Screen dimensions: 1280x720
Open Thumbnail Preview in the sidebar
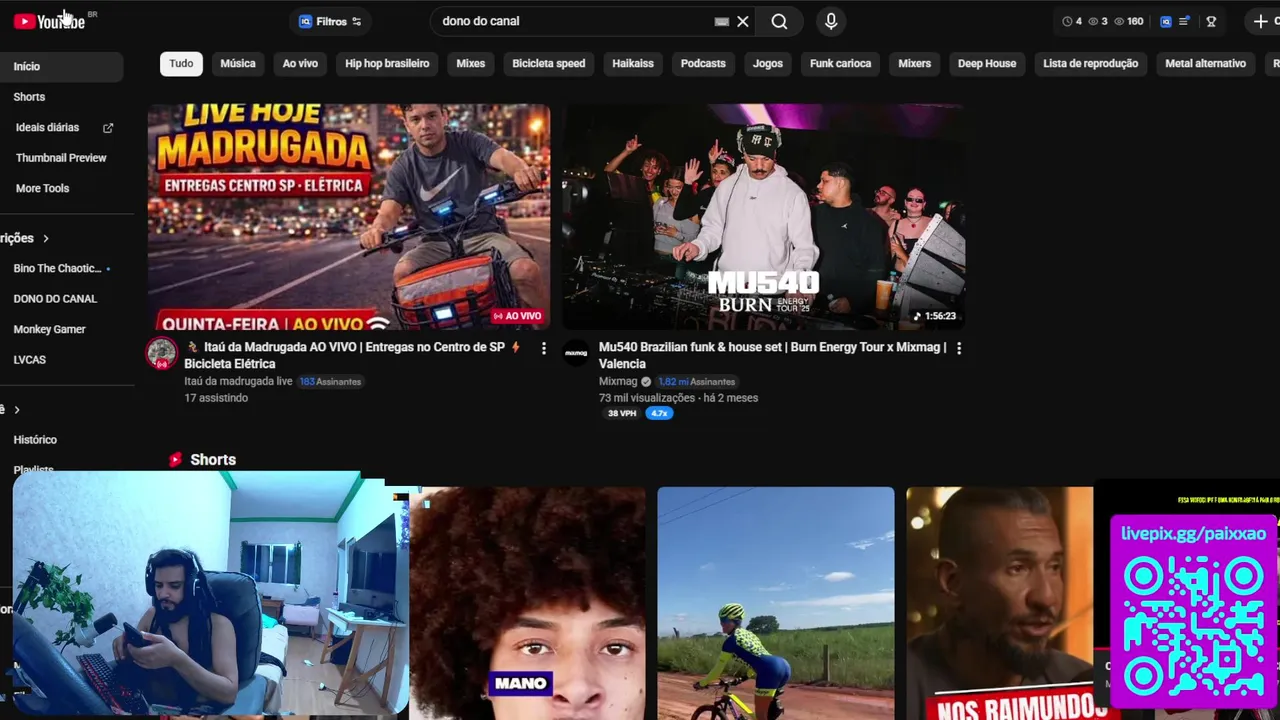tap(61, 158)
